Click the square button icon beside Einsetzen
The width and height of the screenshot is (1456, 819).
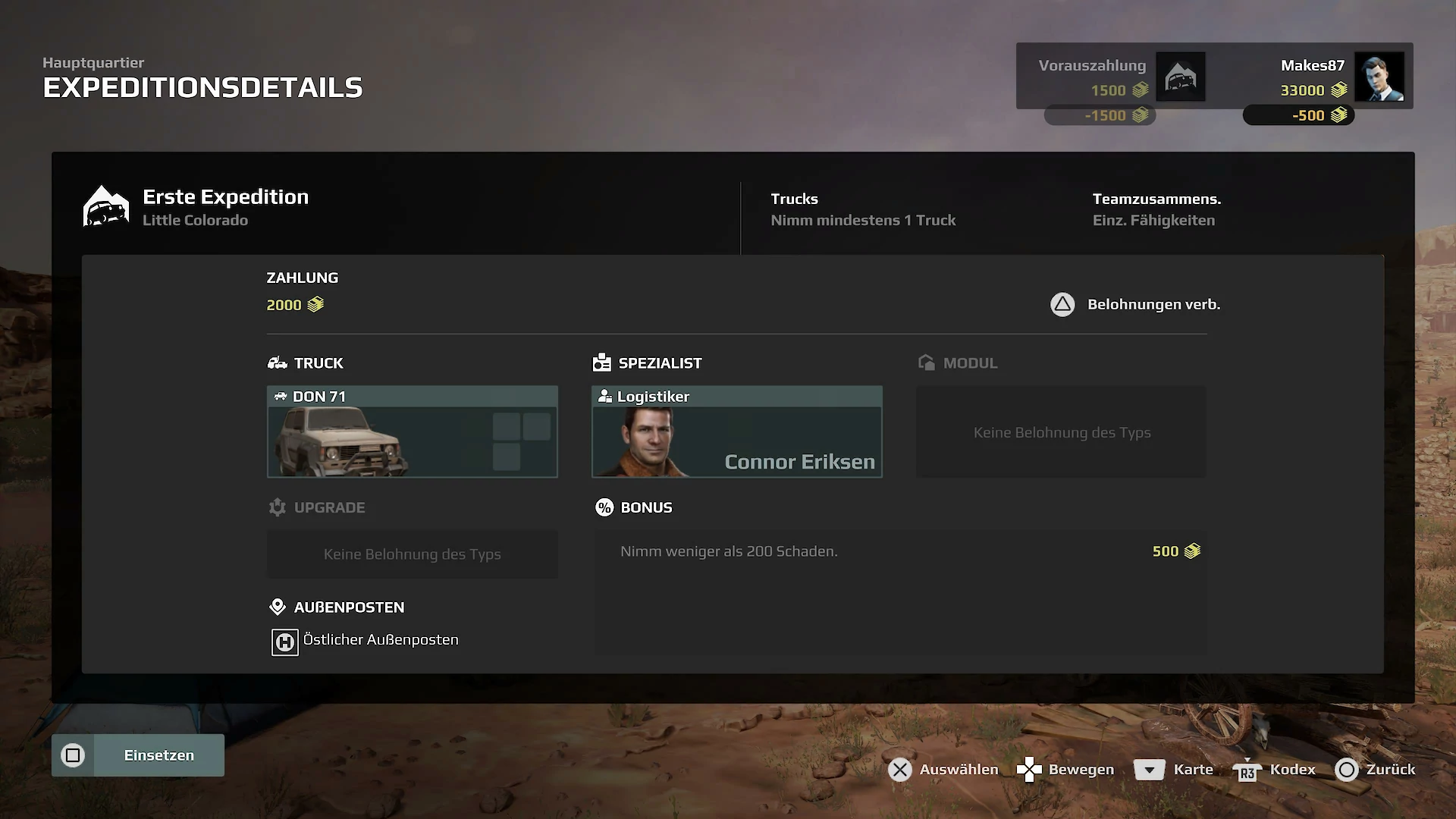pos(73,755)
